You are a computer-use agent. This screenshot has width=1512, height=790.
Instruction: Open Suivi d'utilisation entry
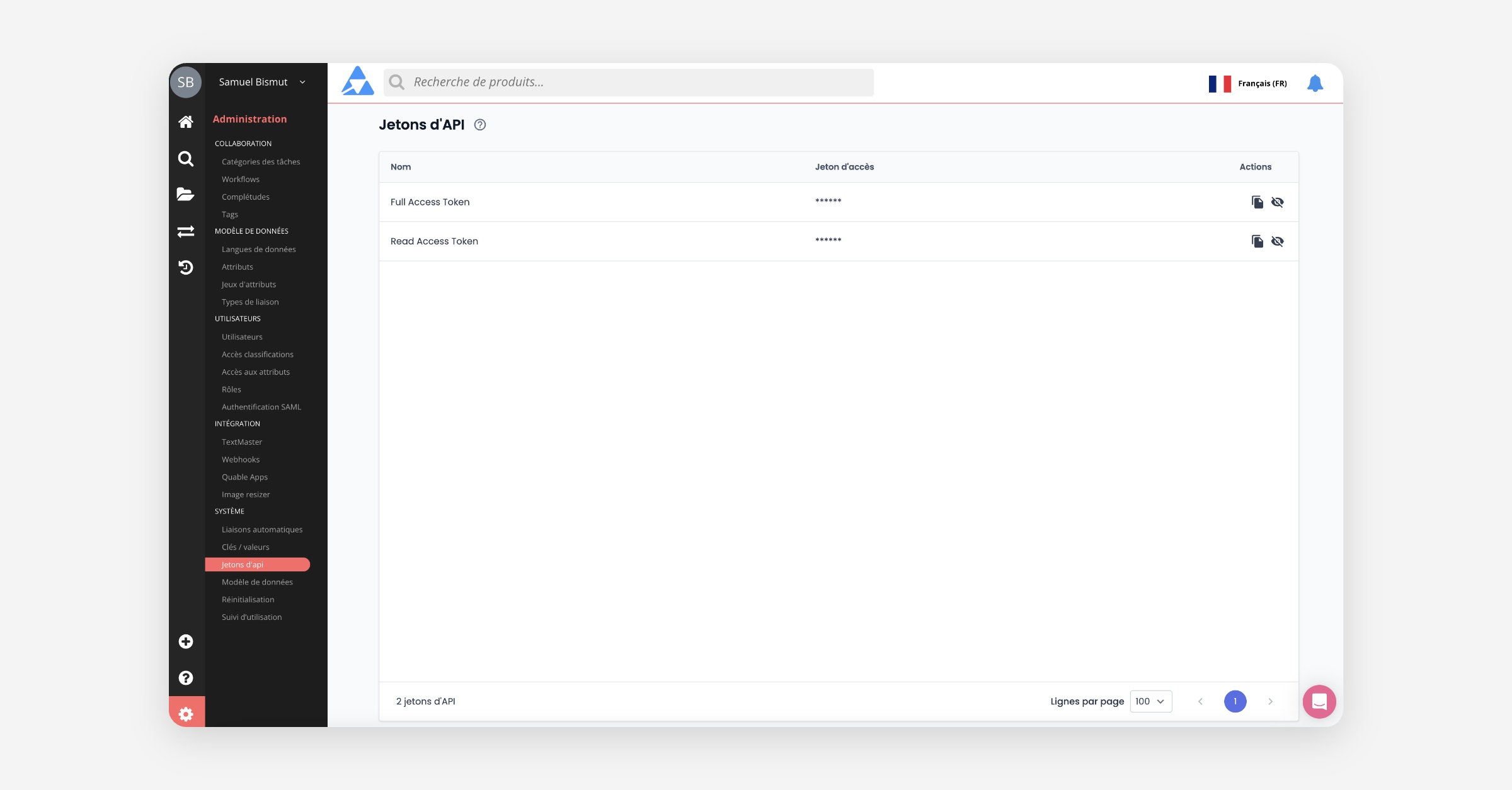point(252,617)
